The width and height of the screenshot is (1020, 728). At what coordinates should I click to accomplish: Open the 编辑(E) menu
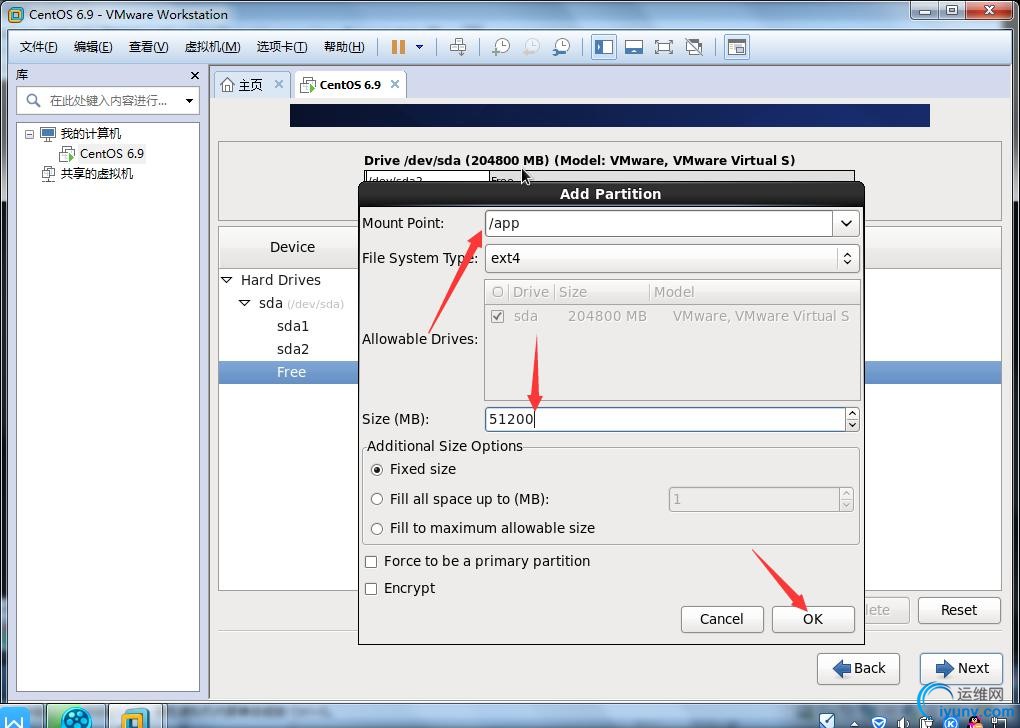[x=93, y=47]
